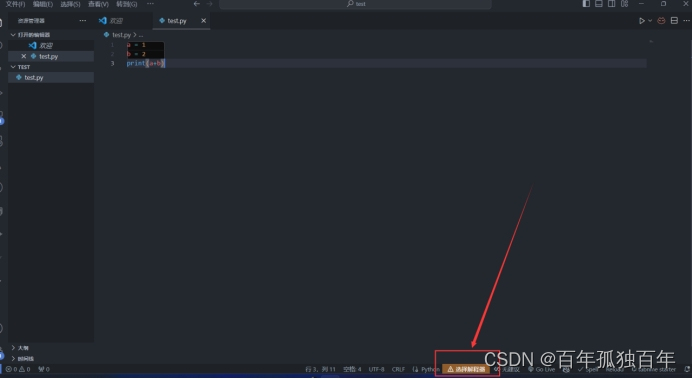Viewport: 692px width, 379px height.
Task: Go forward with the right arrow
Action: pyautogui.click(x=210, y=4)
